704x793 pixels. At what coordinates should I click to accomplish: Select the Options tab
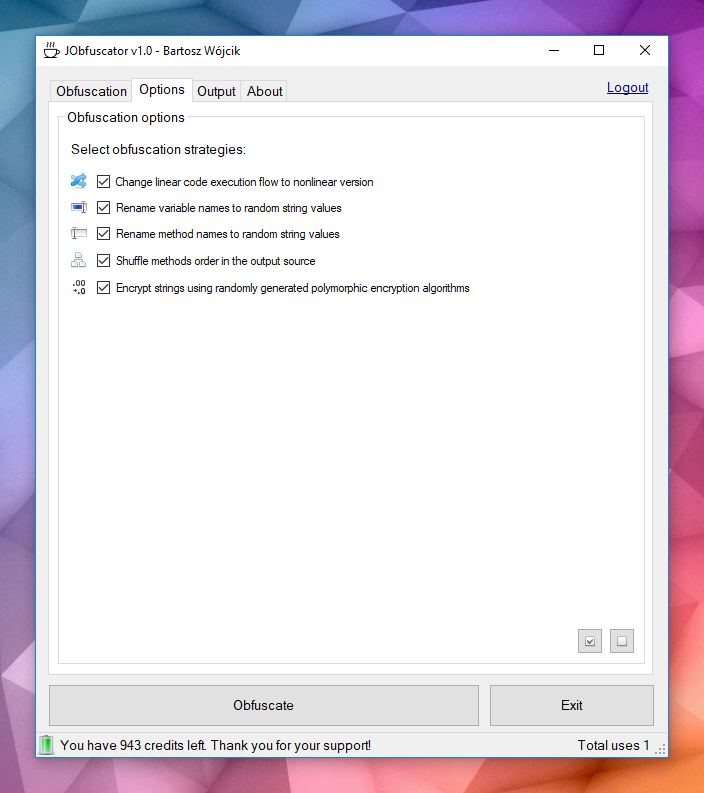(x=162, y=90)
